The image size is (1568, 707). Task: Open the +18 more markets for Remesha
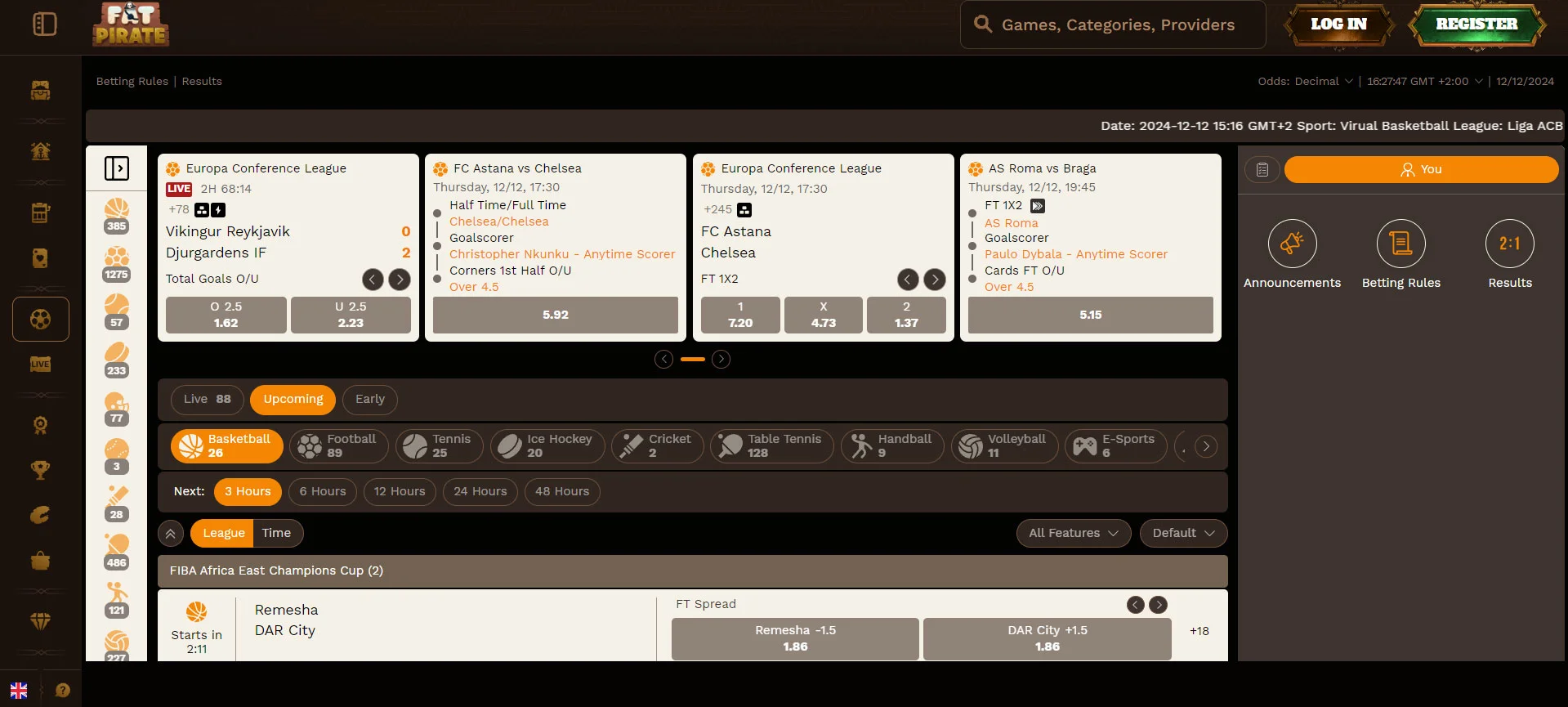tap(1199, 631)
